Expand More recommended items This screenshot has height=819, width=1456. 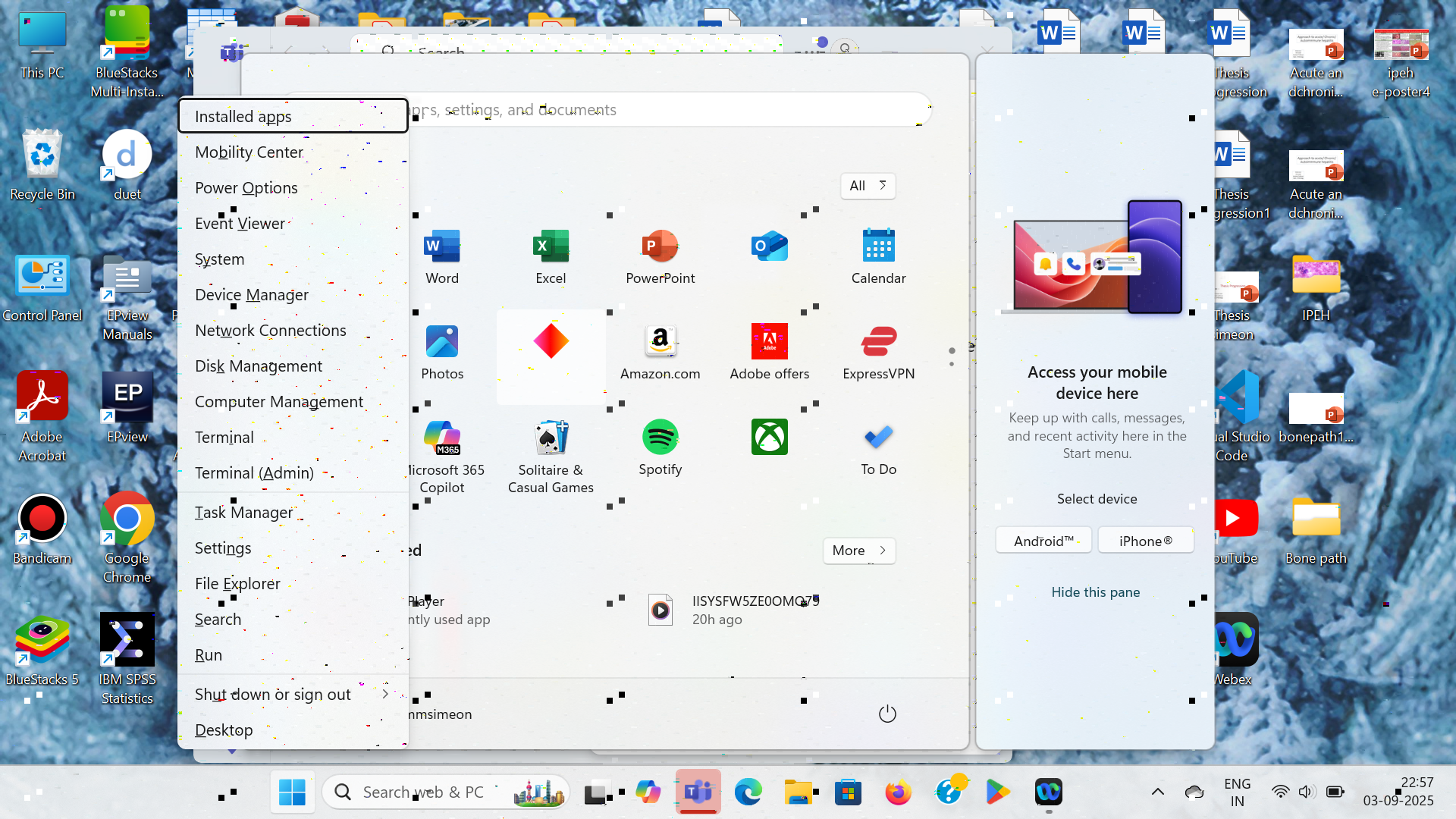click(x=858, y=551)
